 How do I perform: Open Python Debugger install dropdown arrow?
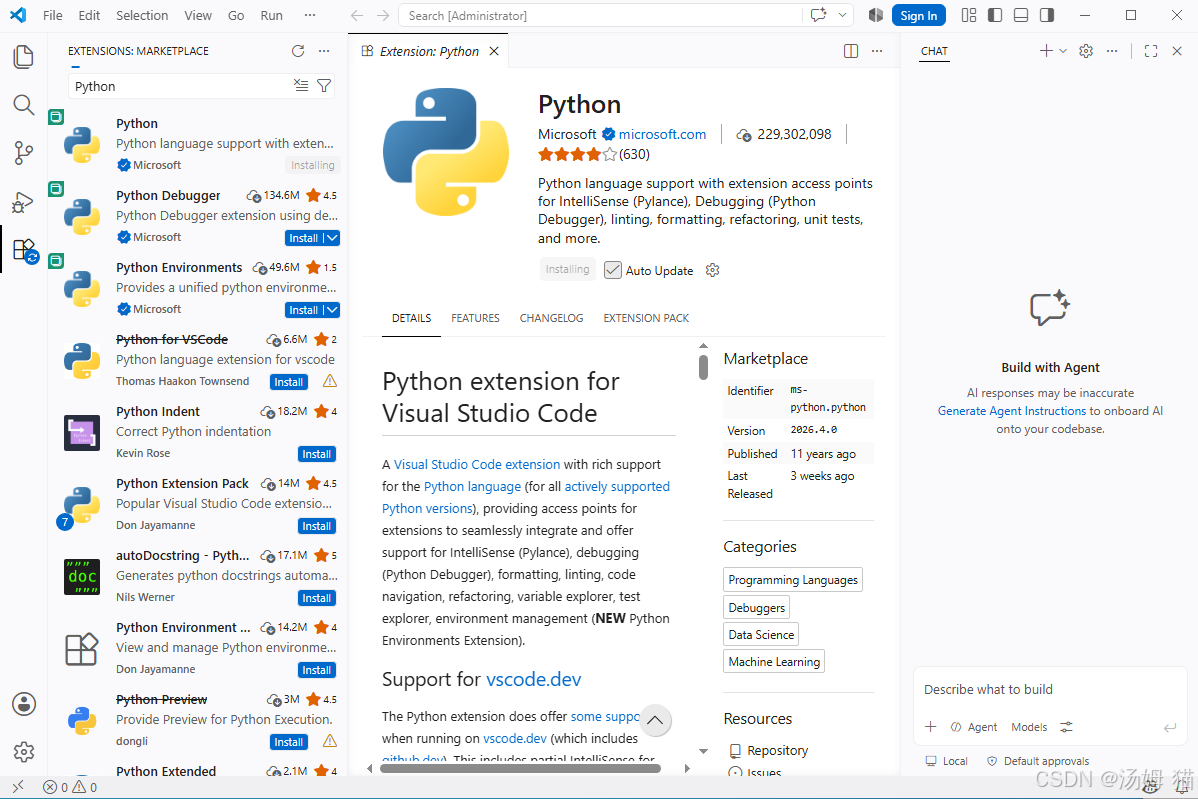[332, 238]
